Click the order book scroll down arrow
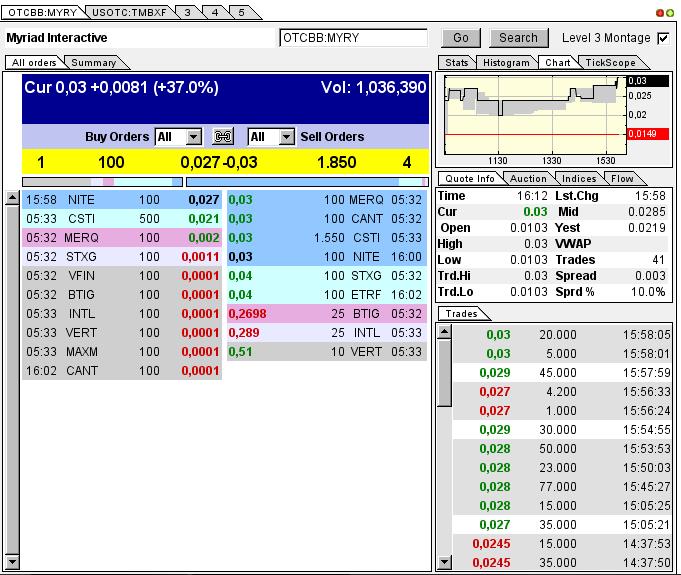The image size is (681, 575). (12, 562)
